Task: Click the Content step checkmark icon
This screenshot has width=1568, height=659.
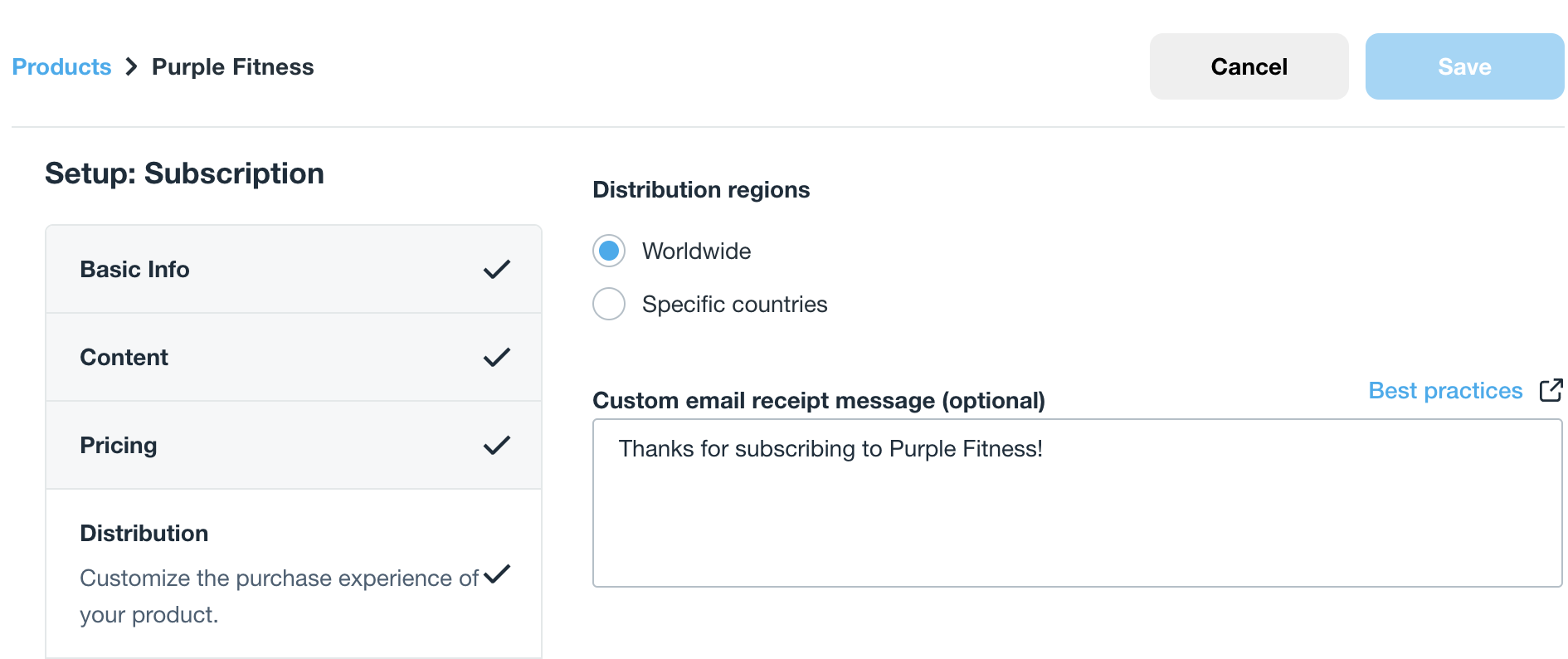Action: click(496, 357)
